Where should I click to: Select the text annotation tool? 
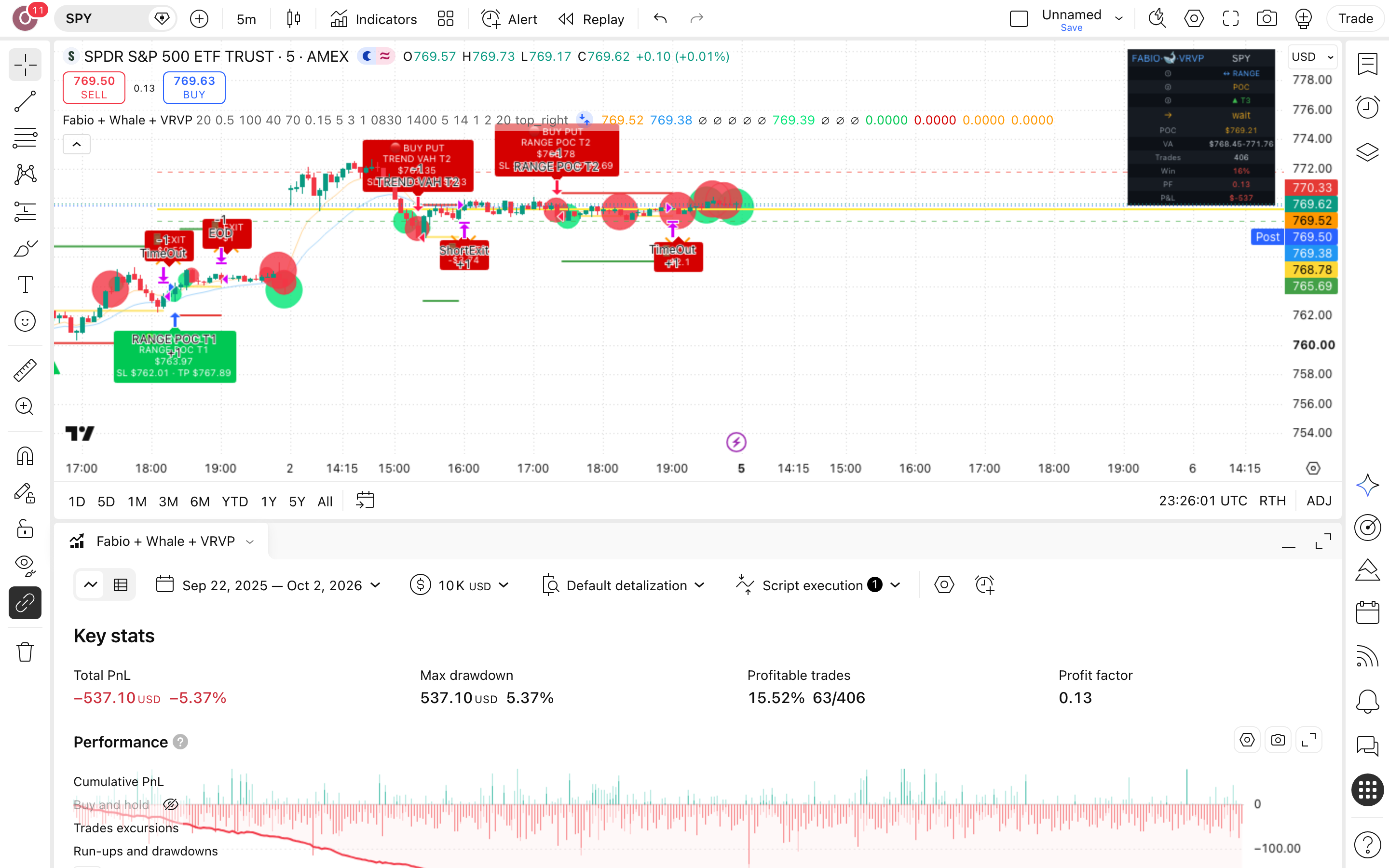[x=25, y=285]
